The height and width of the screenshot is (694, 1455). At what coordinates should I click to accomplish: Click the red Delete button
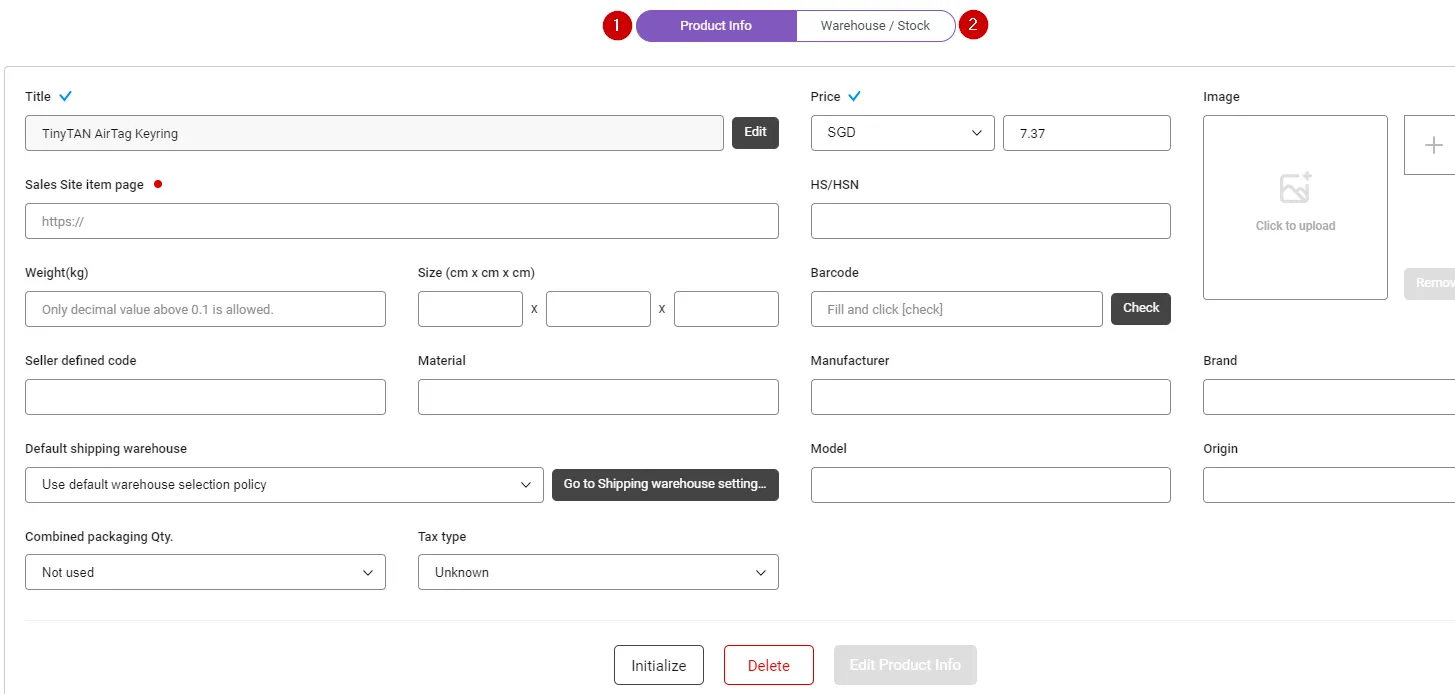(x=769, y=666)
